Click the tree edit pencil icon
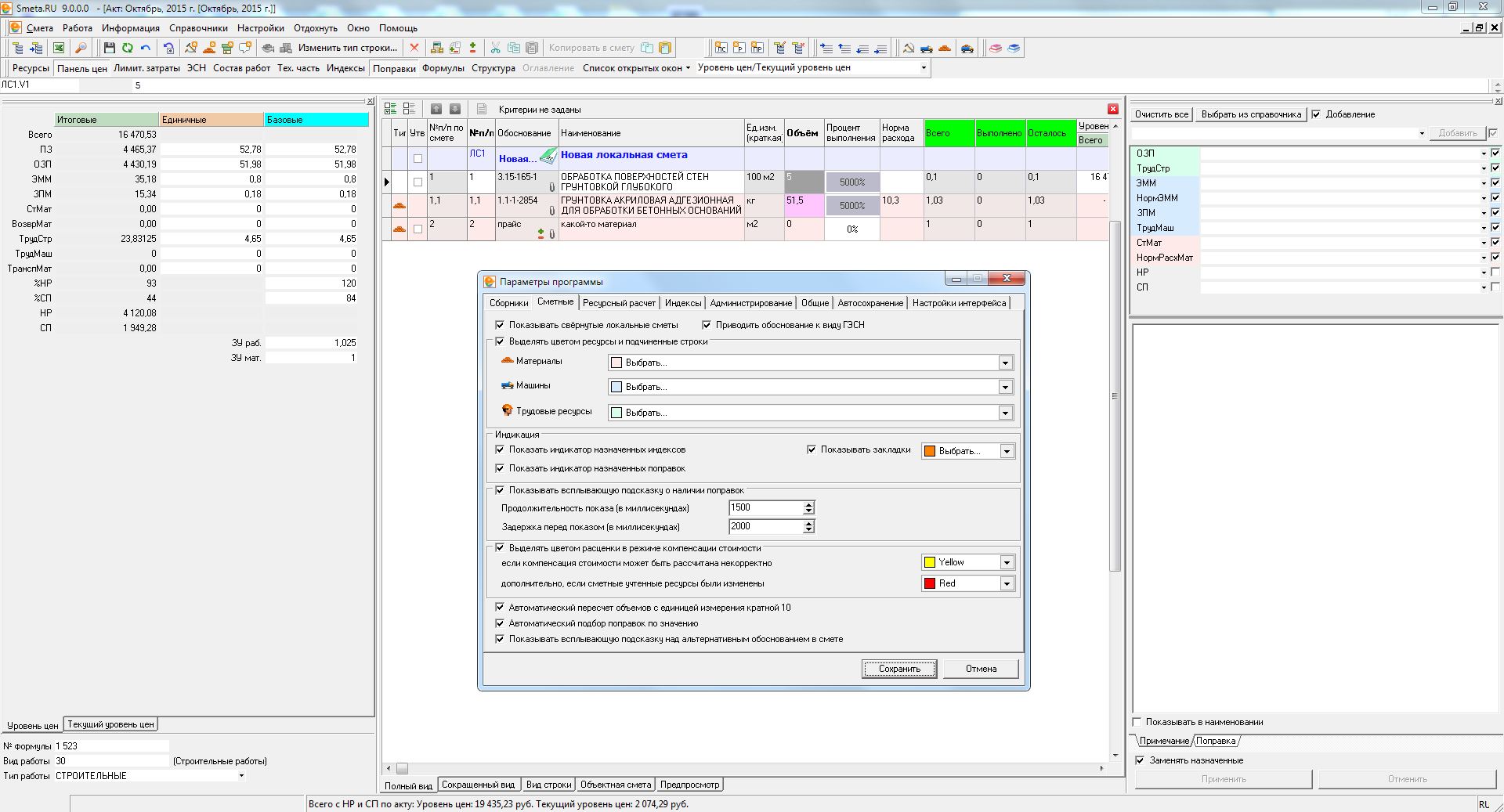Image resolution: width=1504 pixels, height=812 pixels. pos(780,48)
